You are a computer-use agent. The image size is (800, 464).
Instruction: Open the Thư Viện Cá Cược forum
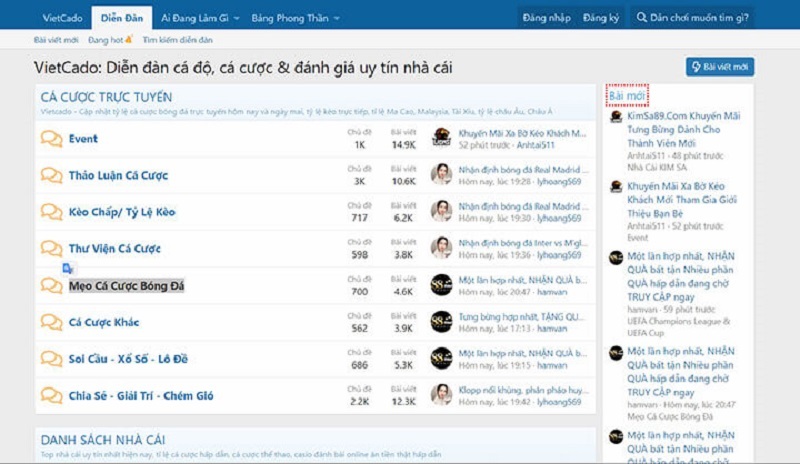click(115, 249)
